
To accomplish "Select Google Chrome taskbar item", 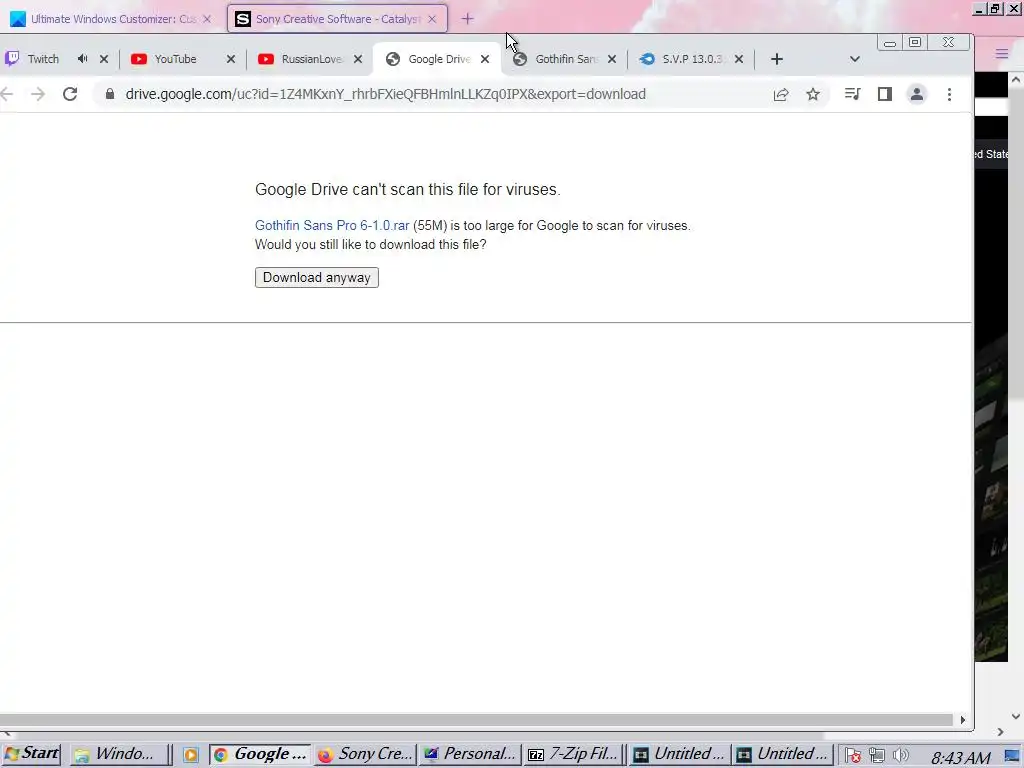I will (261, 754).
